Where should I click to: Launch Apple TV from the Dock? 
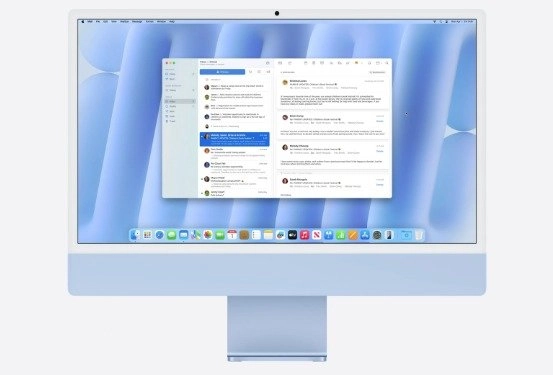[292, 235]
